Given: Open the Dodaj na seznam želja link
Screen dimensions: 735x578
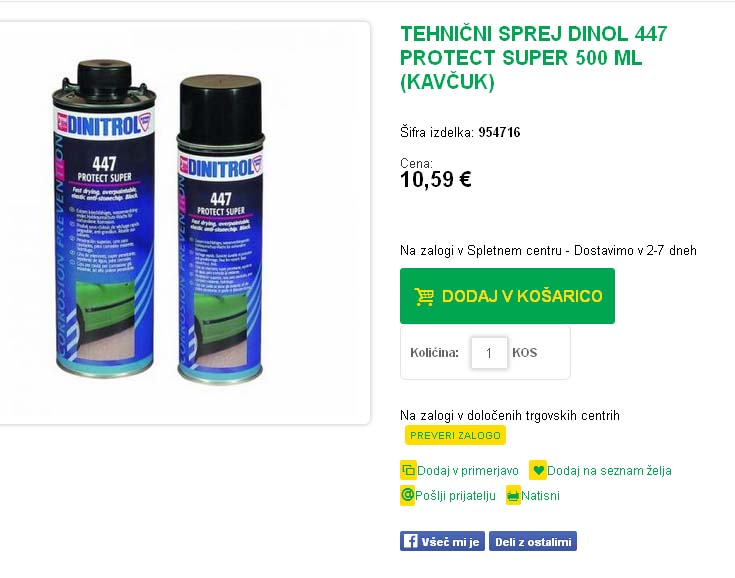Looking at the screenshot, I should click(x=609, y=471).
